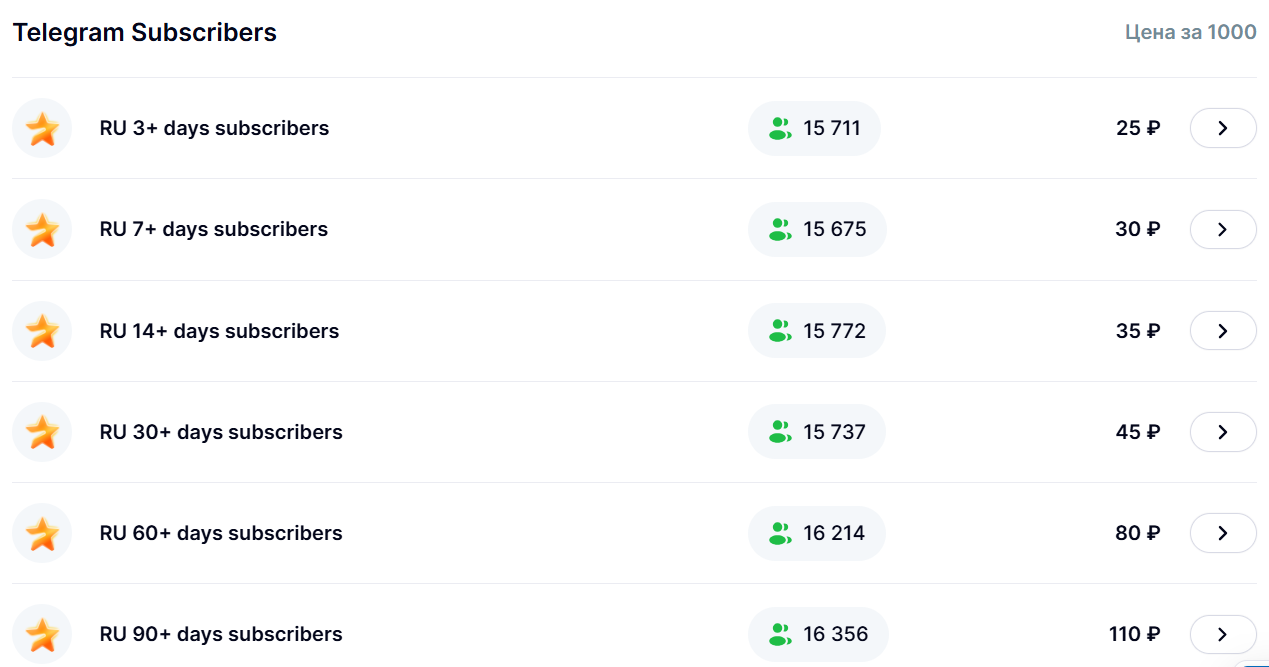
Task: Click the Telegram Subscribers heading
Action: pos(145,32)
